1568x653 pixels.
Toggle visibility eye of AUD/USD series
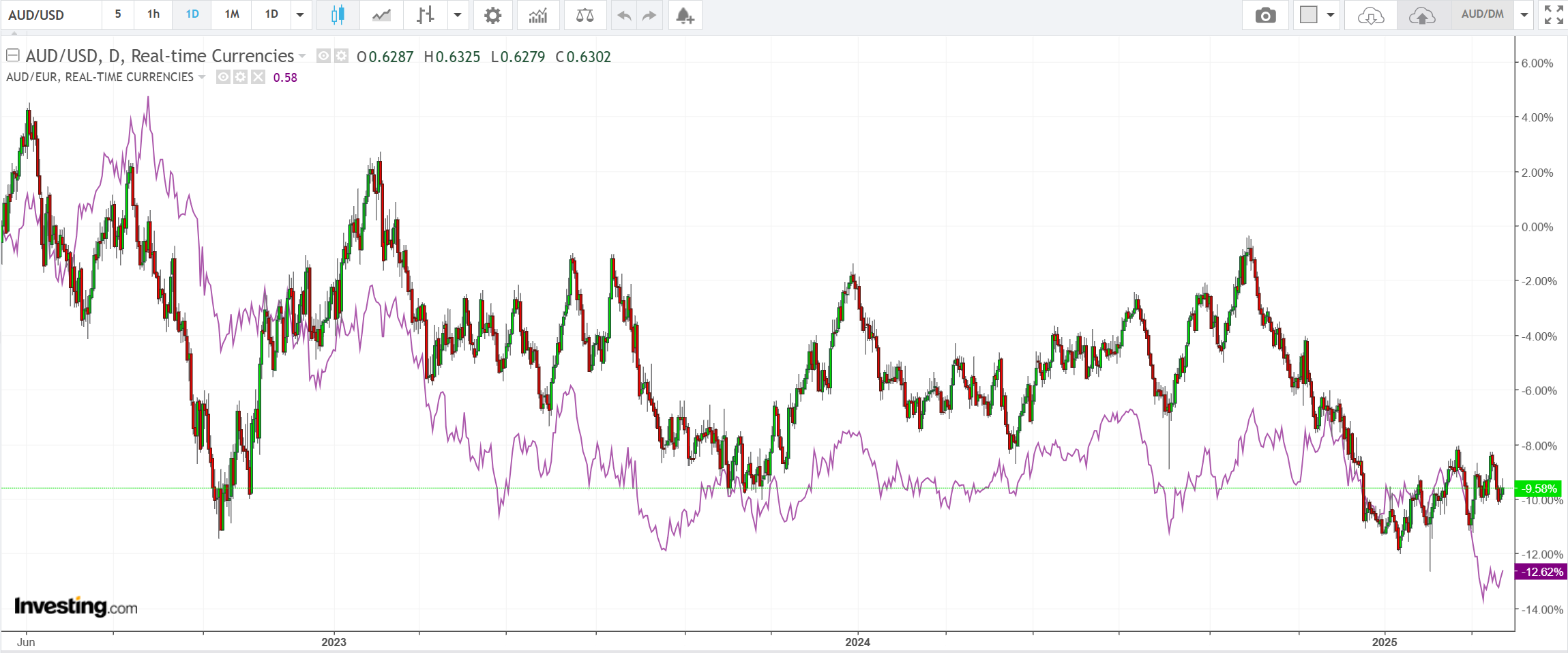pos(324,56)
